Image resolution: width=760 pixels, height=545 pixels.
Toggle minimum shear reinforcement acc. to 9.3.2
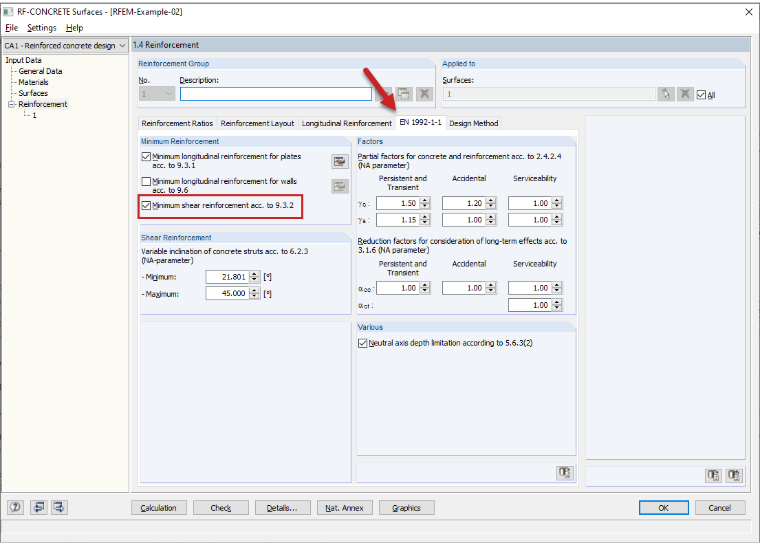click(146, 206)
